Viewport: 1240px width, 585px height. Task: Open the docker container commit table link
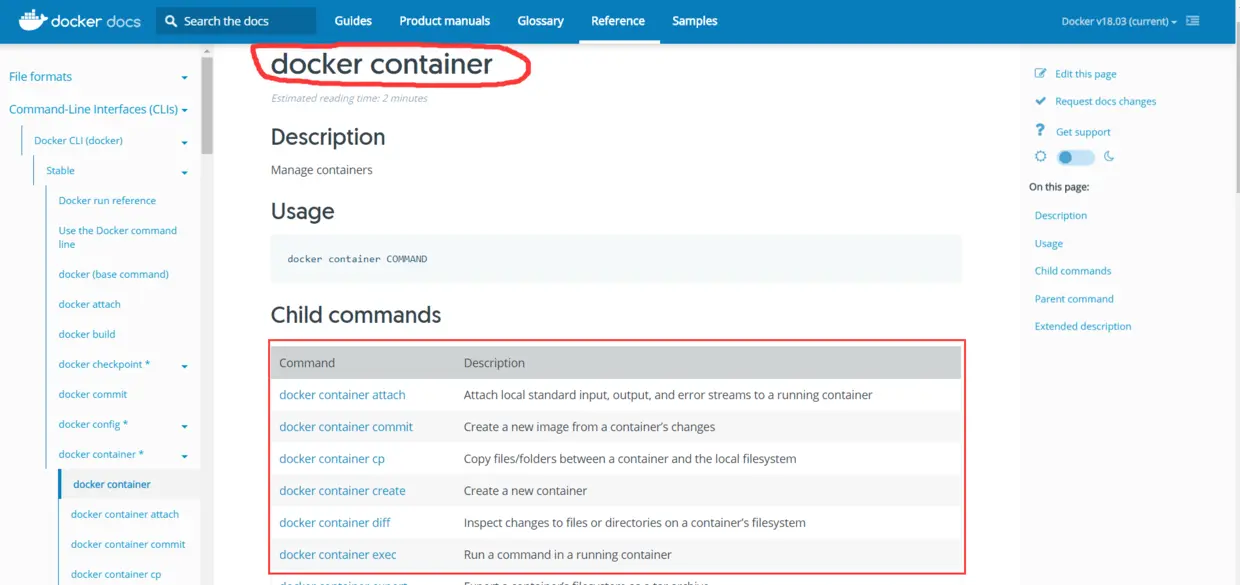click(x=346, y=427)
